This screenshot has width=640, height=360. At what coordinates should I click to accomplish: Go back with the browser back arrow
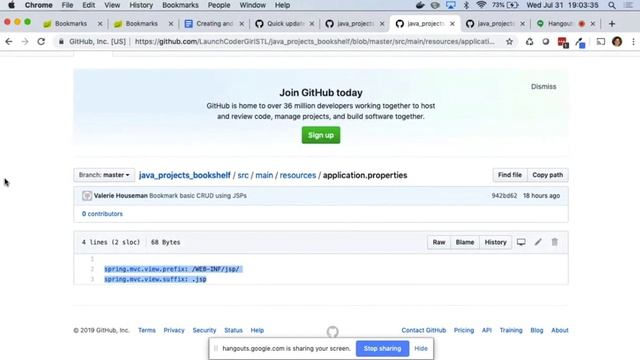coord(9,42)
